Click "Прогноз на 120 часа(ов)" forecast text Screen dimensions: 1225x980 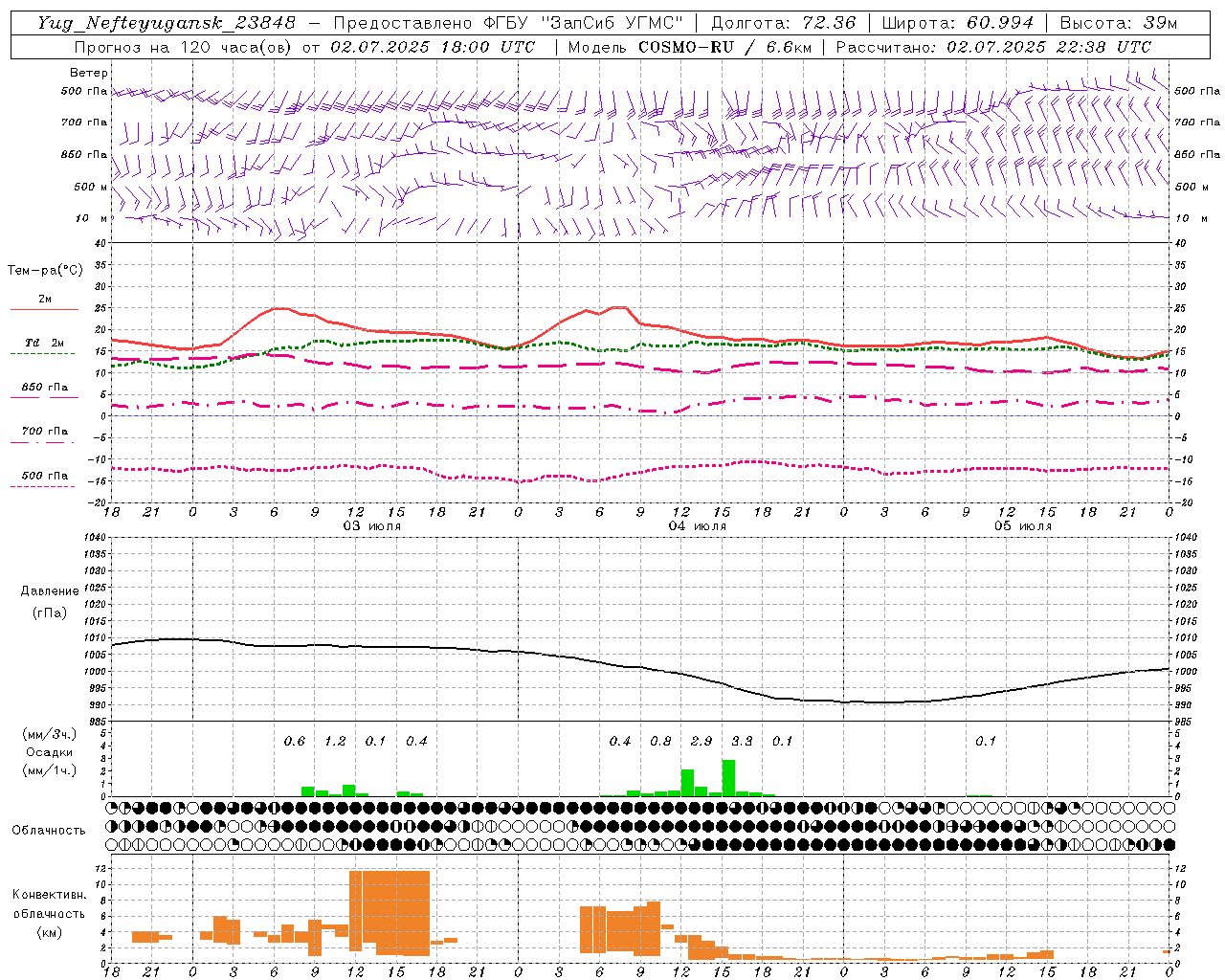click(x=184, y=47)
